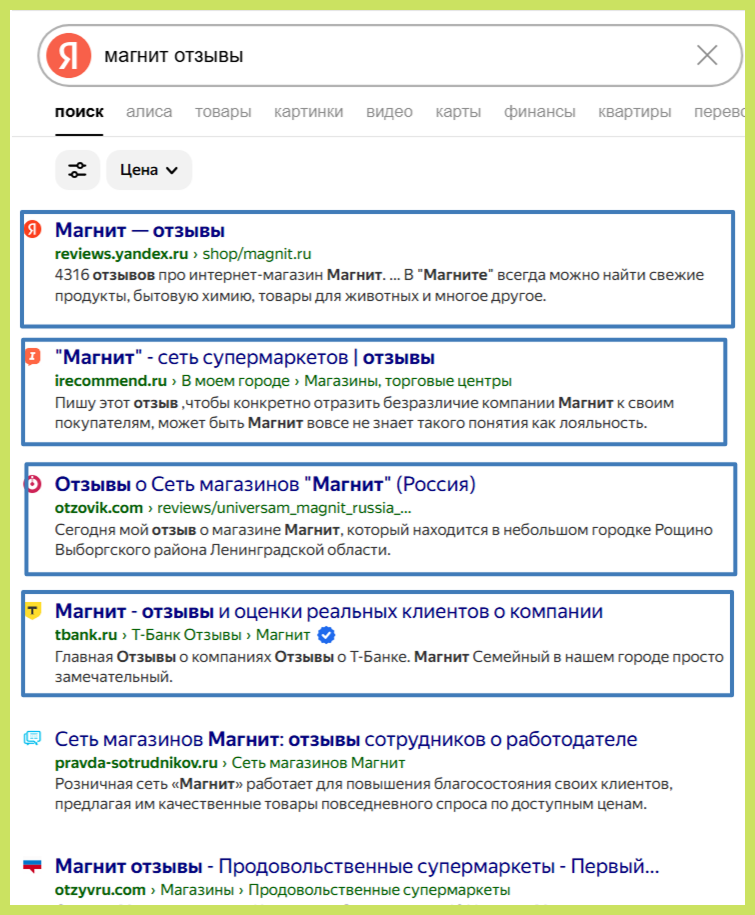The height and width of the screenshot is (915, 755).
Task: Click 'Т-Банк Отзывы' breadcrumb
Action: pyautogui.click(x=186, y=635)
